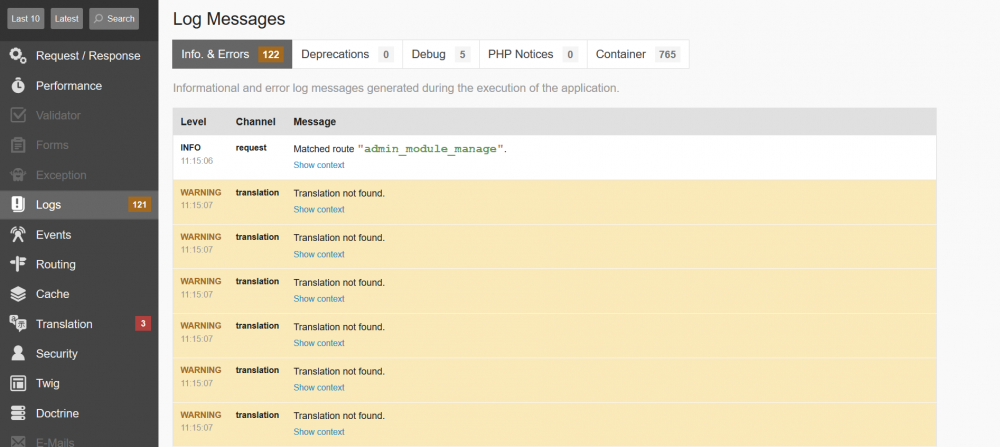This screenshot has width=1000, height=447.
Task: Open the PHP Notices tab
Action: pyautogui.click(x=530, y=54)
